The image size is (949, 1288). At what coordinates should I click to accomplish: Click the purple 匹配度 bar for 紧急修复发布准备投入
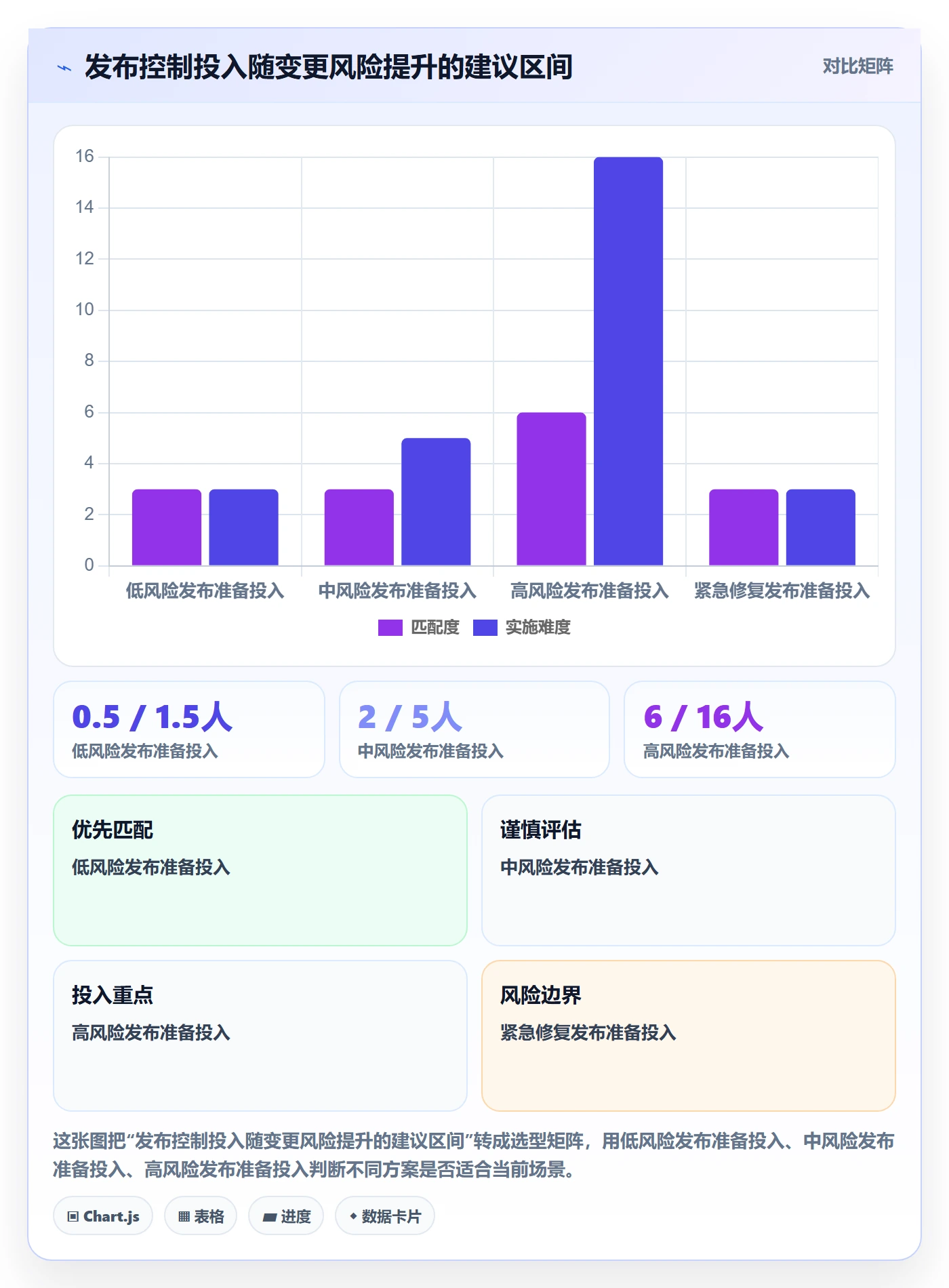744,527
